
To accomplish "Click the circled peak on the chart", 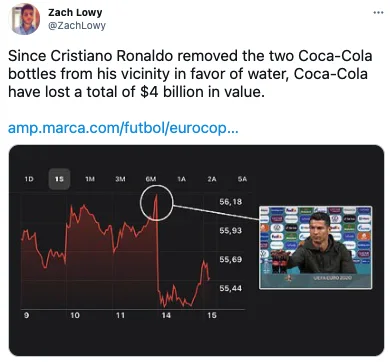I will [156, 203].
